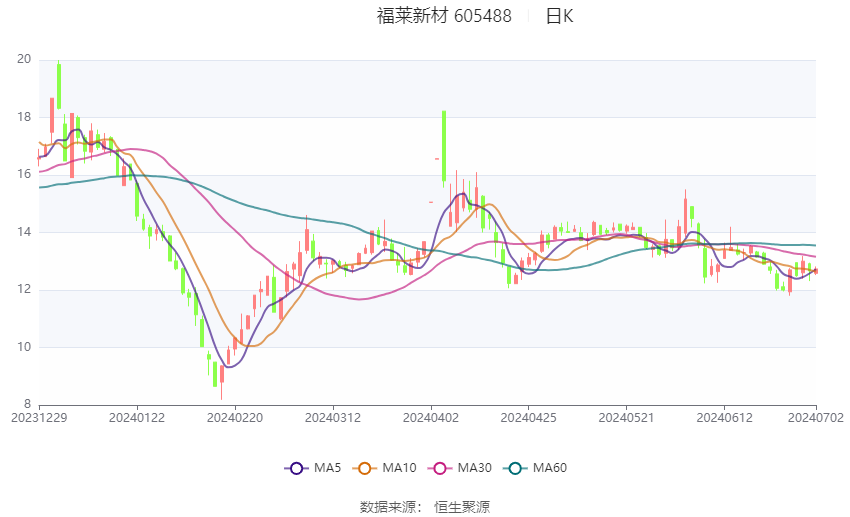Select the 20240402 date axis label

pos(431,418)
